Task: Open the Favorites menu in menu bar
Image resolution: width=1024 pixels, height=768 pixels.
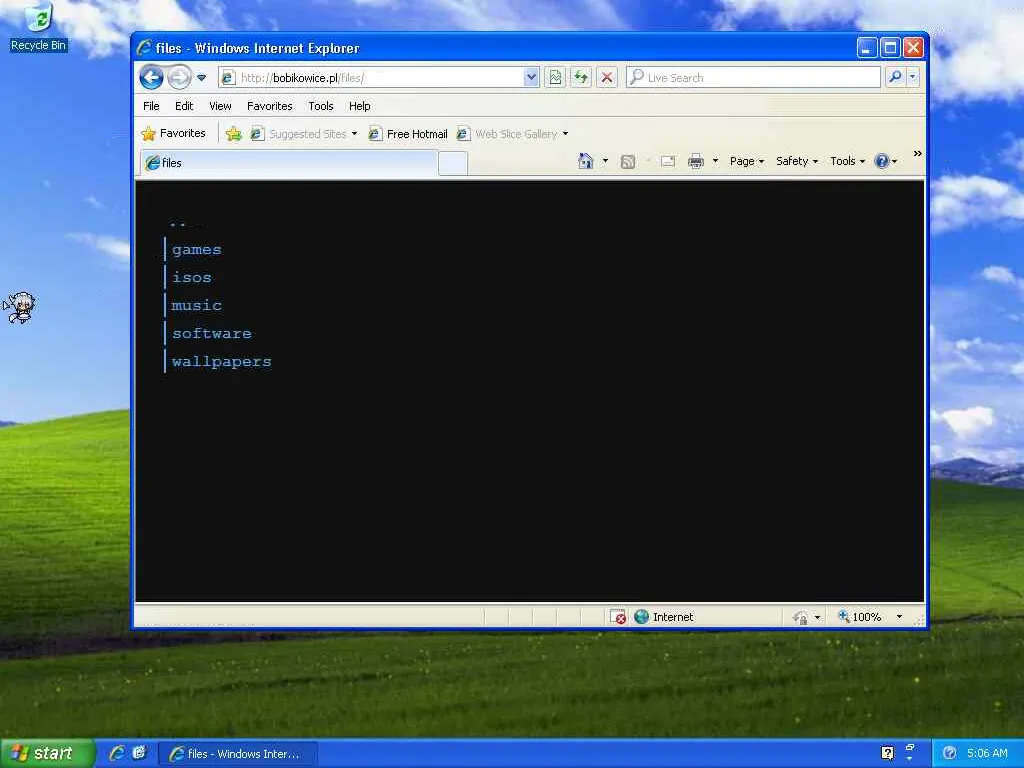Action: point(270,106)
